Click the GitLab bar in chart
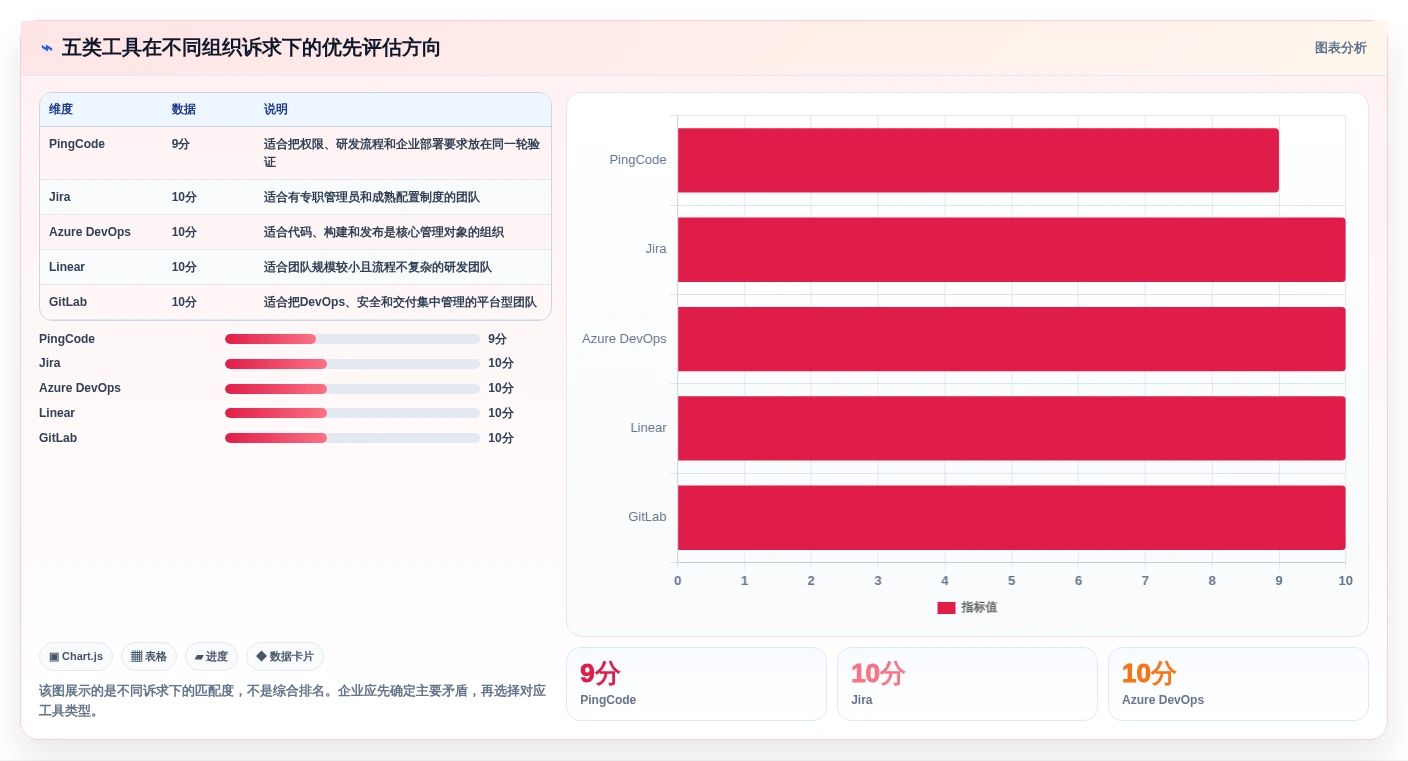Viewport: 1408px width, 761px height. (1011, 517)
